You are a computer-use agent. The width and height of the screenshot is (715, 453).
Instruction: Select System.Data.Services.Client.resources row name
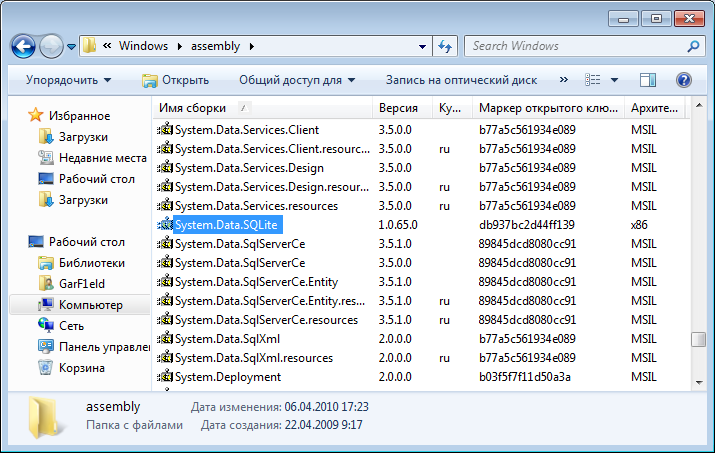pos(272,149)
